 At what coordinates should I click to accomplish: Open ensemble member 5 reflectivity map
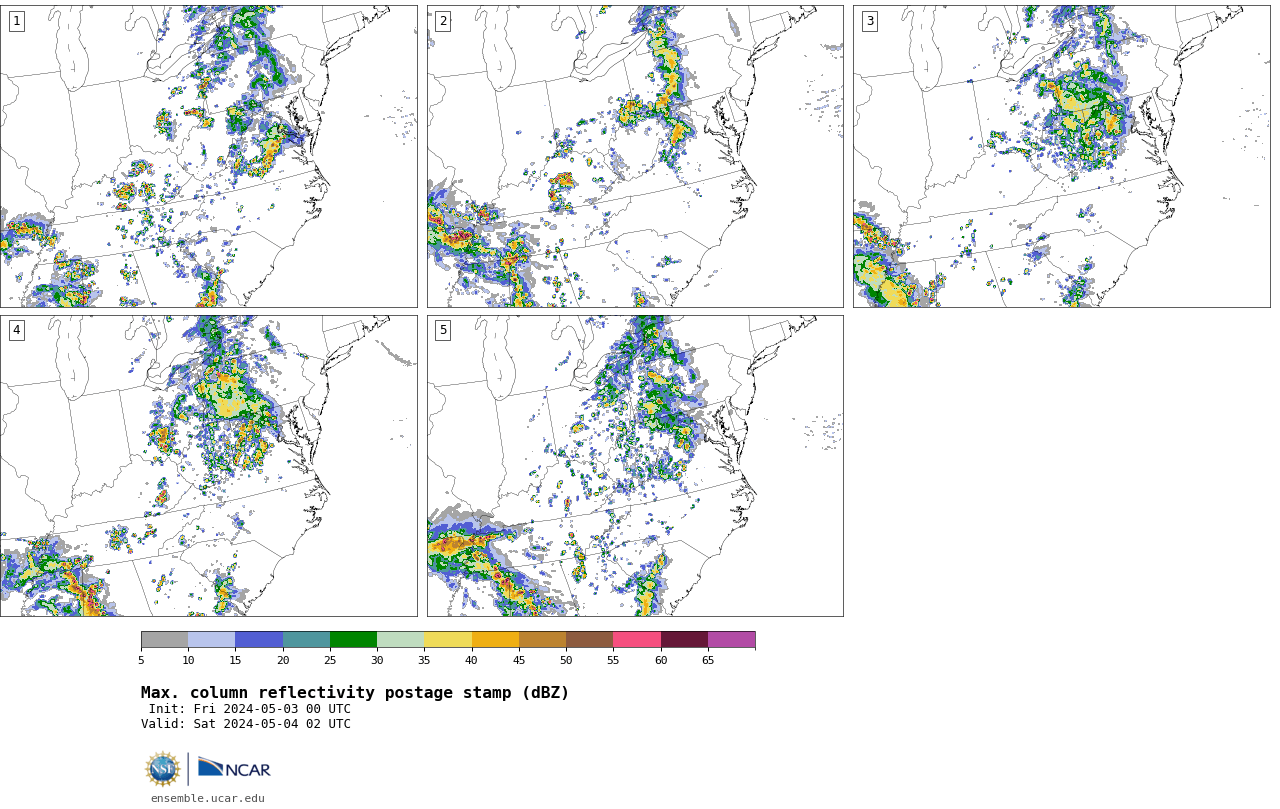635,466
